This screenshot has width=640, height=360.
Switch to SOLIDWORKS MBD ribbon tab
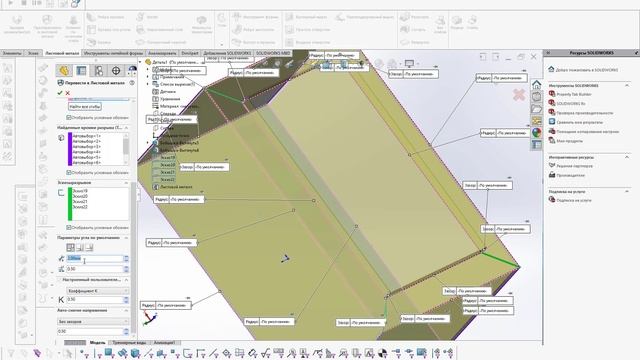click(x=273, y=53)
